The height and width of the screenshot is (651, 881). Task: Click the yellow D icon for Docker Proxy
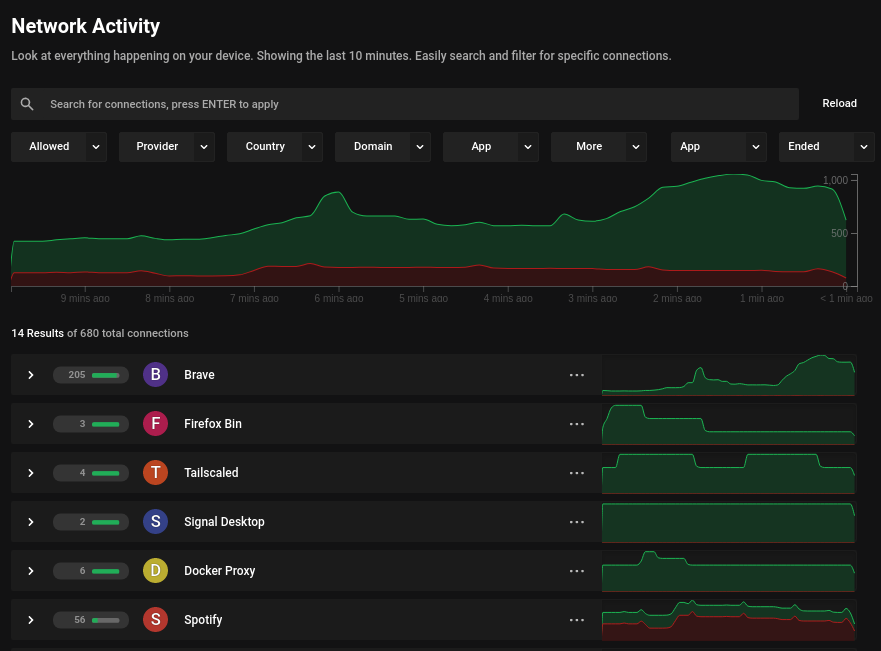[156, 571]
